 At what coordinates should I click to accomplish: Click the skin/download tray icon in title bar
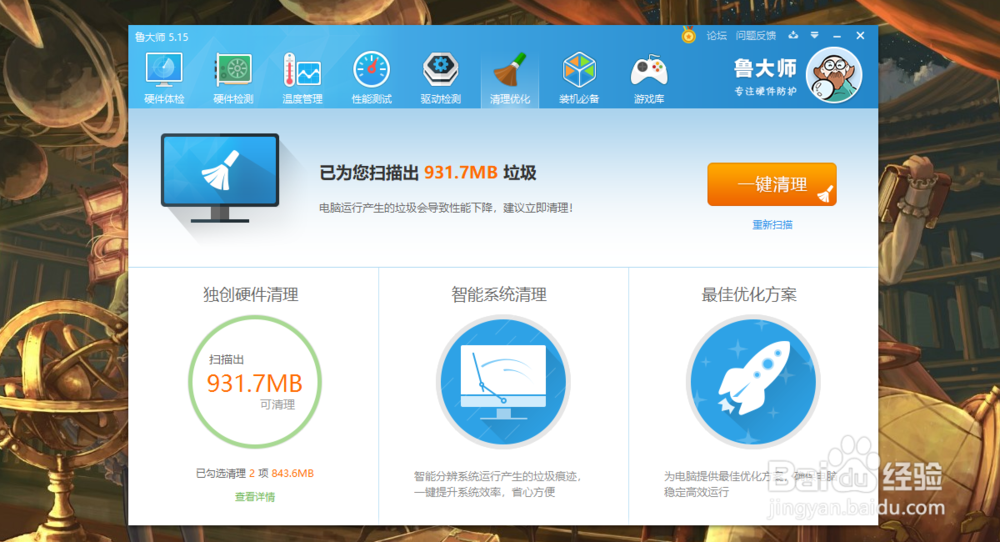[x=793, y=35]
